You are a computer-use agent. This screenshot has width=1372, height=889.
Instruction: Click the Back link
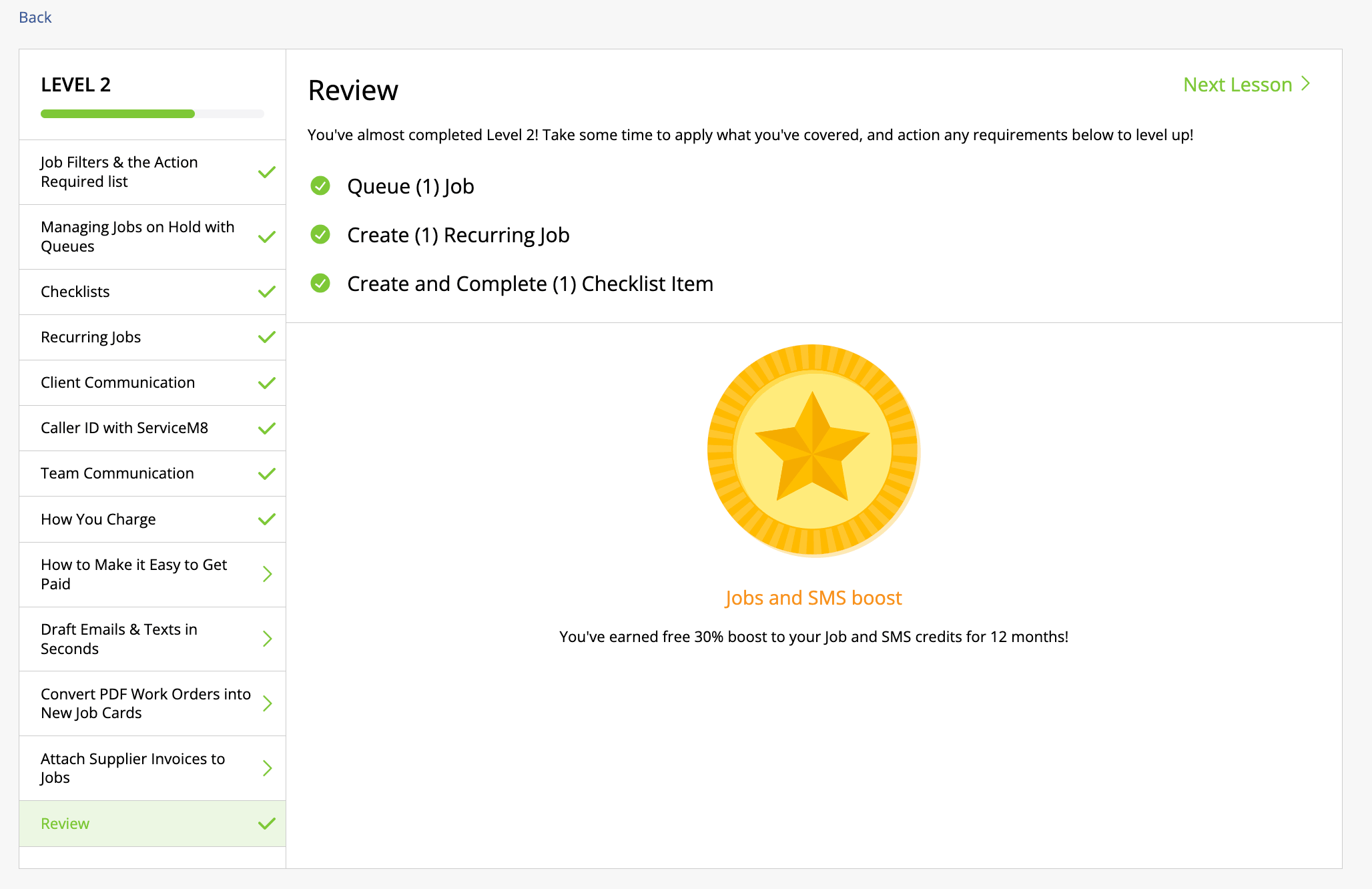[x=35, y=17]
